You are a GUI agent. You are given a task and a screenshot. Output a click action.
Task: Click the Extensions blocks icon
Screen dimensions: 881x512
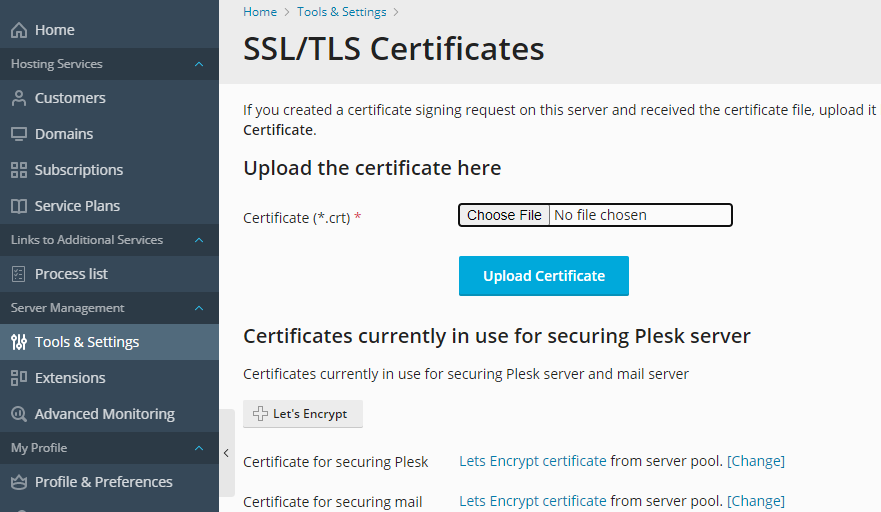[19, 378]
